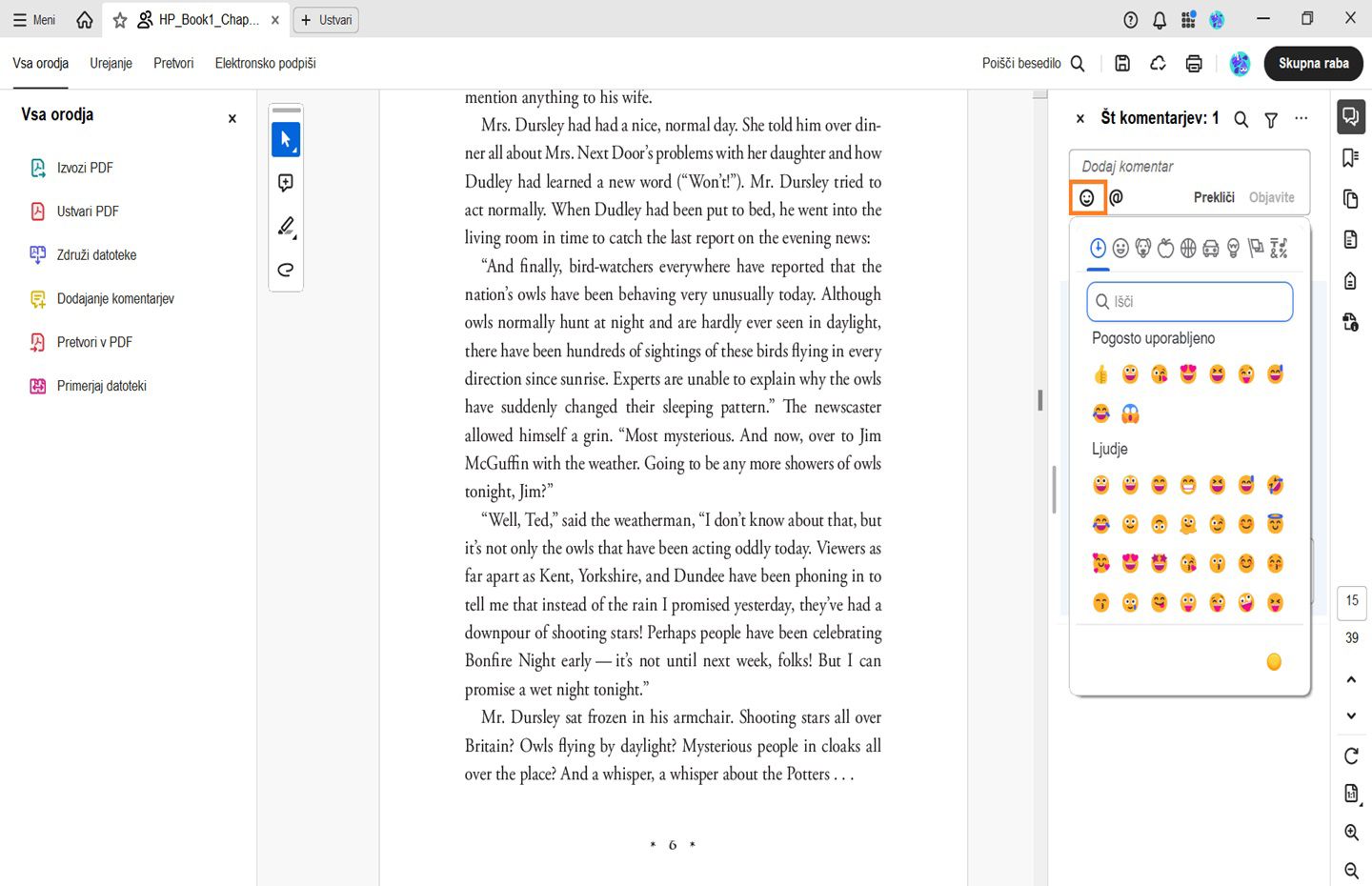Open the apps grid launcher

pyautogui.click(x=1188, y=20)
